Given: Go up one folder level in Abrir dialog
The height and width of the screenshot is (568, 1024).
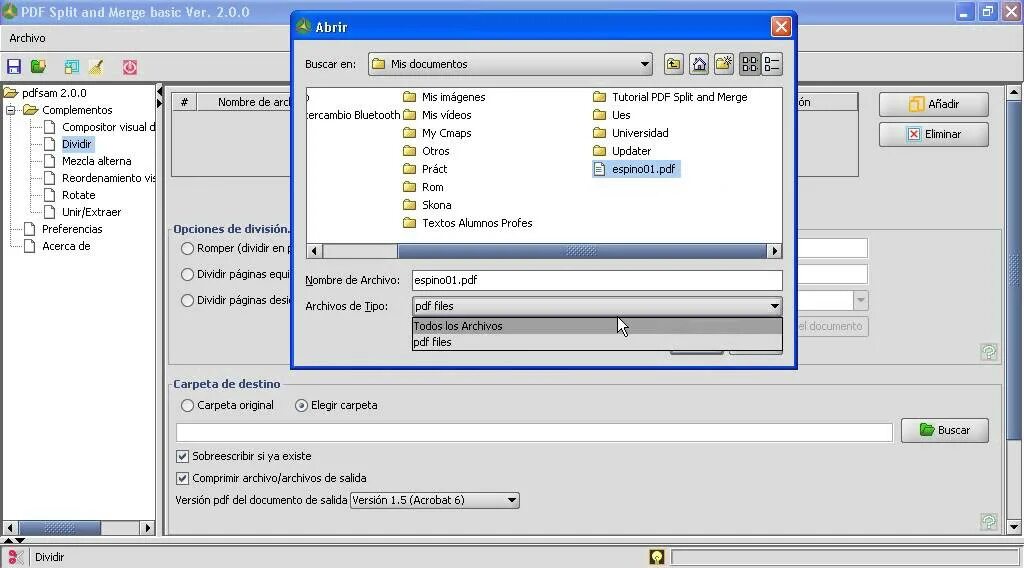Looking at the screenshot, I should (673, 64).
